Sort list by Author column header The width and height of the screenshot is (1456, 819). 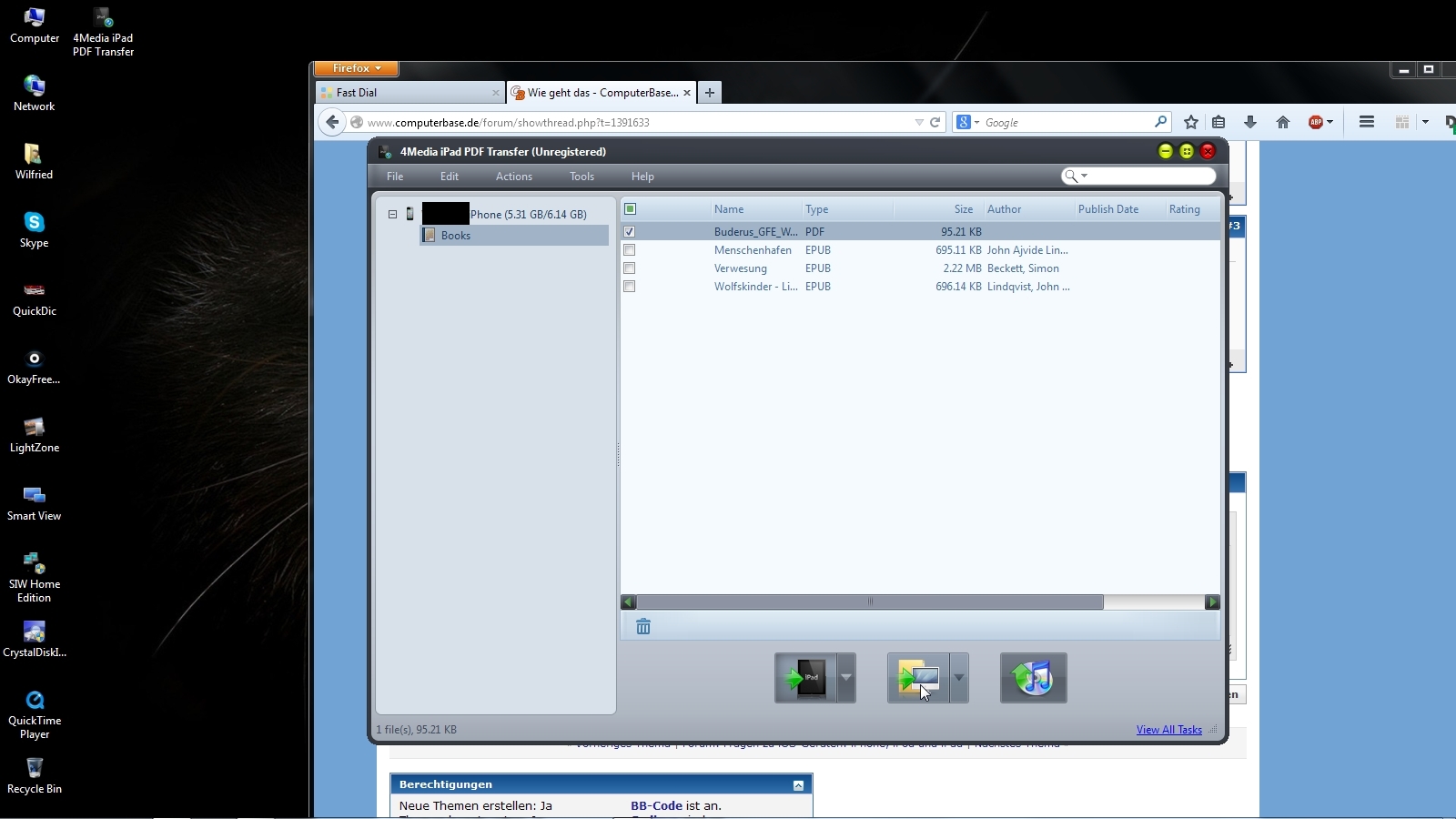tap(1028, 209)
